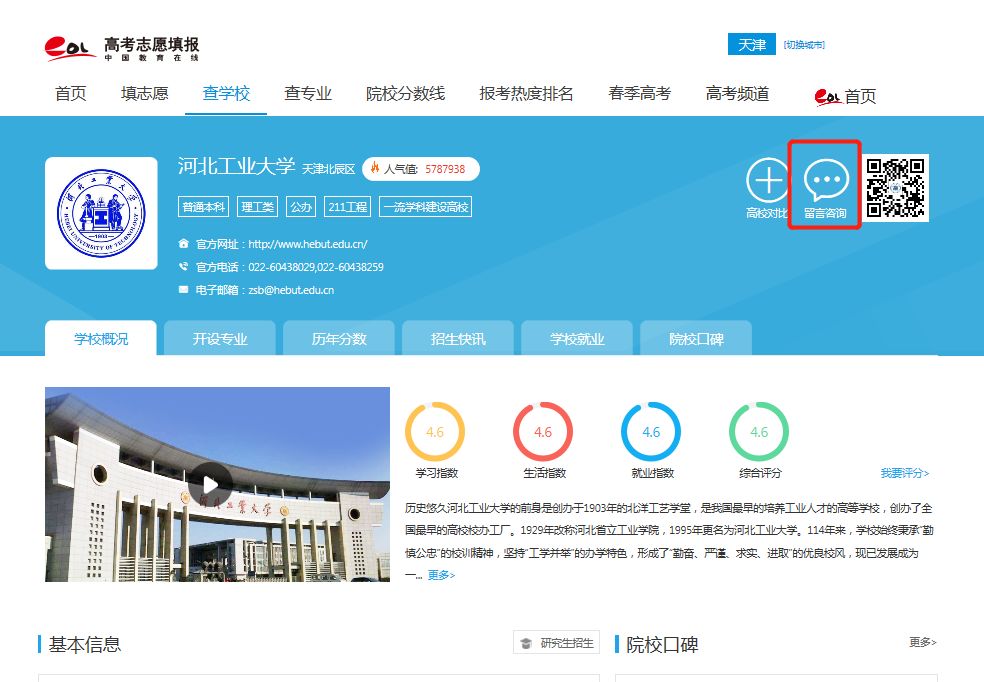The image size is (984, 682).
Task: Click the envelope icon beside 电子邮箱
Action: [183, 290]
